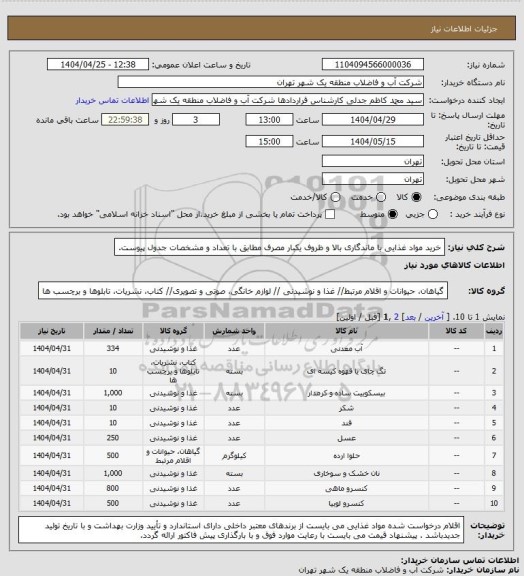Open the اطلاعات تماس خریدار link
Screen dimensions: 524x576
click(x=112, y=100)
